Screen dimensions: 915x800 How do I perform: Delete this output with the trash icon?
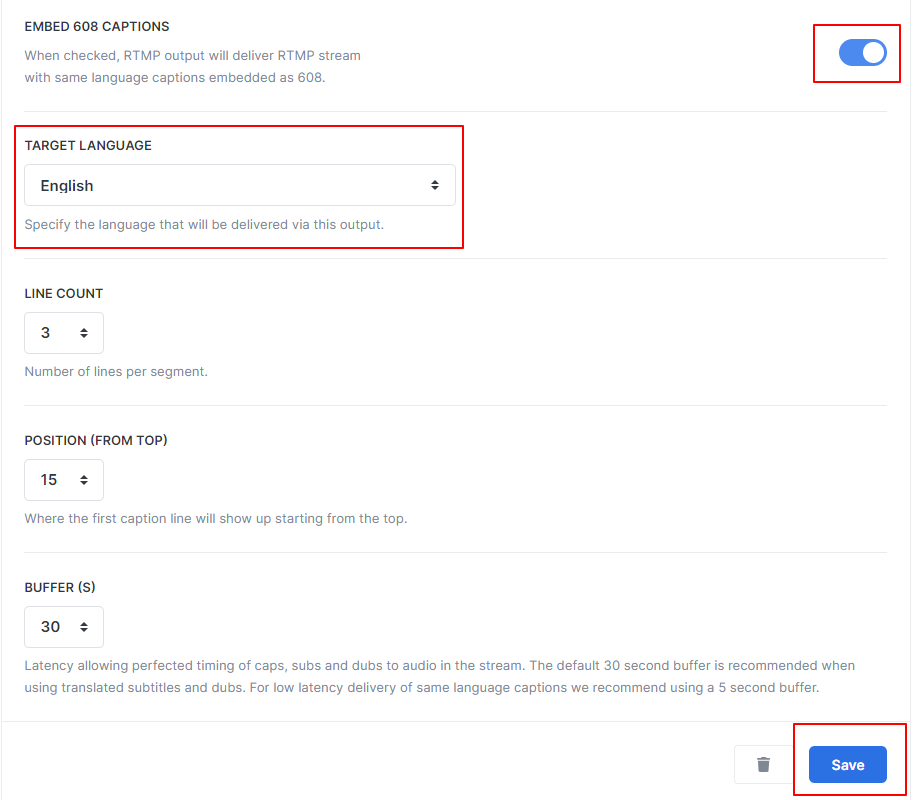[763, 764]
